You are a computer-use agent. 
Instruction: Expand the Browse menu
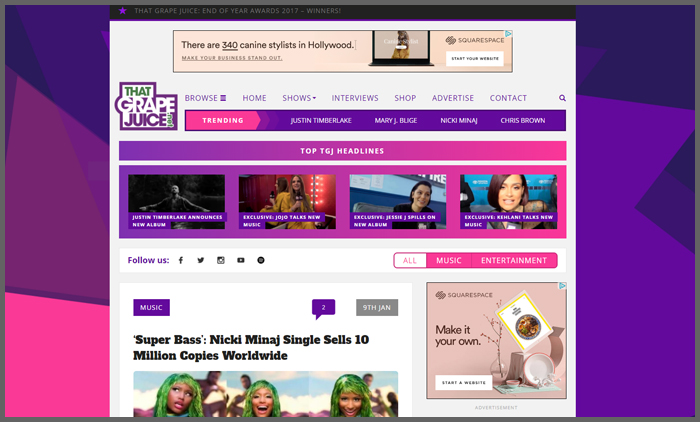[x=205, y=98]
